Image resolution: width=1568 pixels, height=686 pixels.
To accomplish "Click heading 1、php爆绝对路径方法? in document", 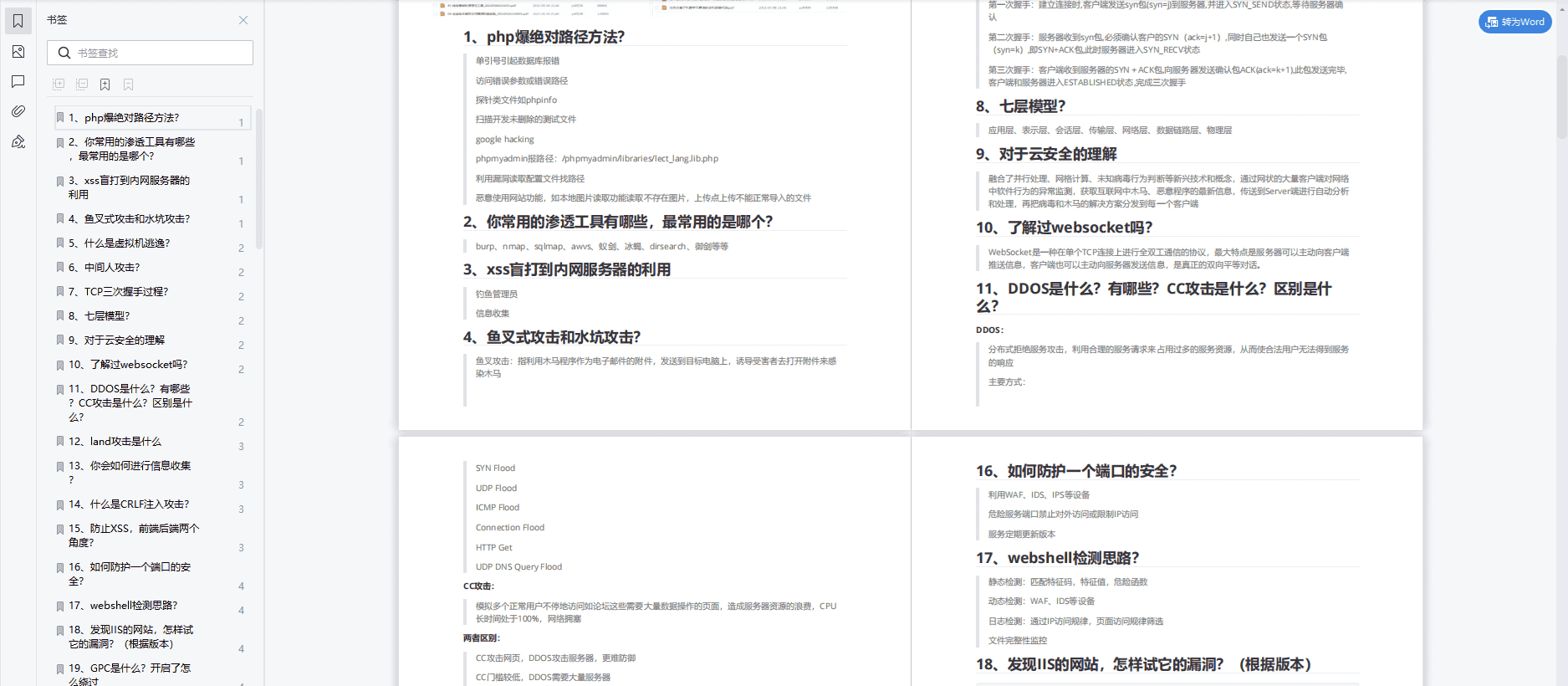I will click(x=544, y=37).
